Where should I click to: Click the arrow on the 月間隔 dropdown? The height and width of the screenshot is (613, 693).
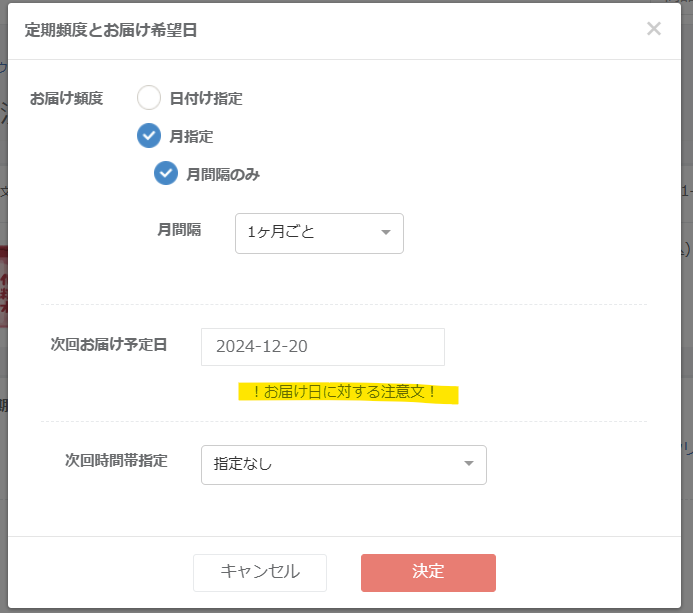pos(386,233)
